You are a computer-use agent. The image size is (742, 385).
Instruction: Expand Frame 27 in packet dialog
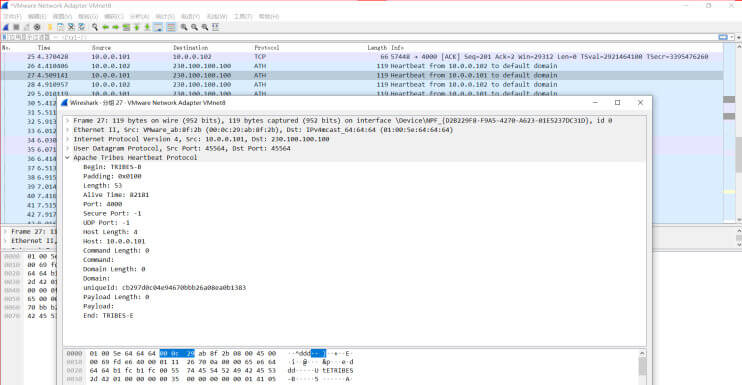(x=68, y=121)
